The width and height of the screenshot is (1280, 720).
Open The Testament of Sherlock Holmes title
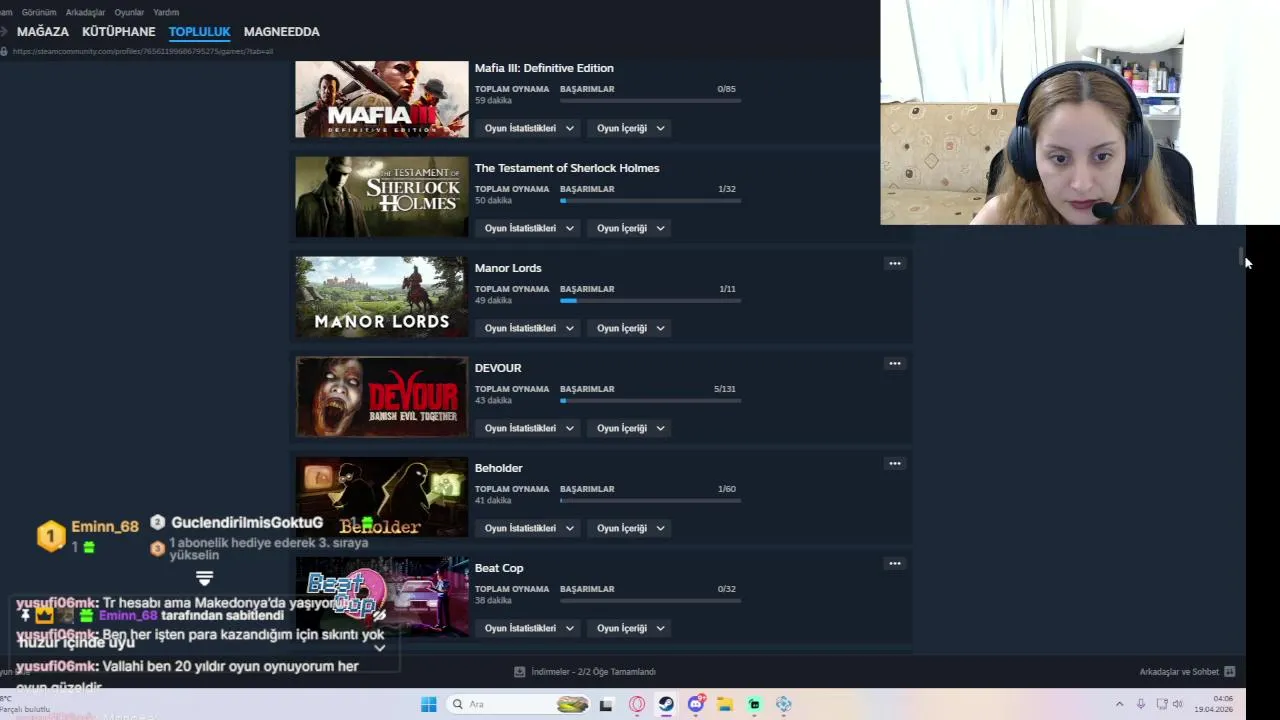point(567,168)
